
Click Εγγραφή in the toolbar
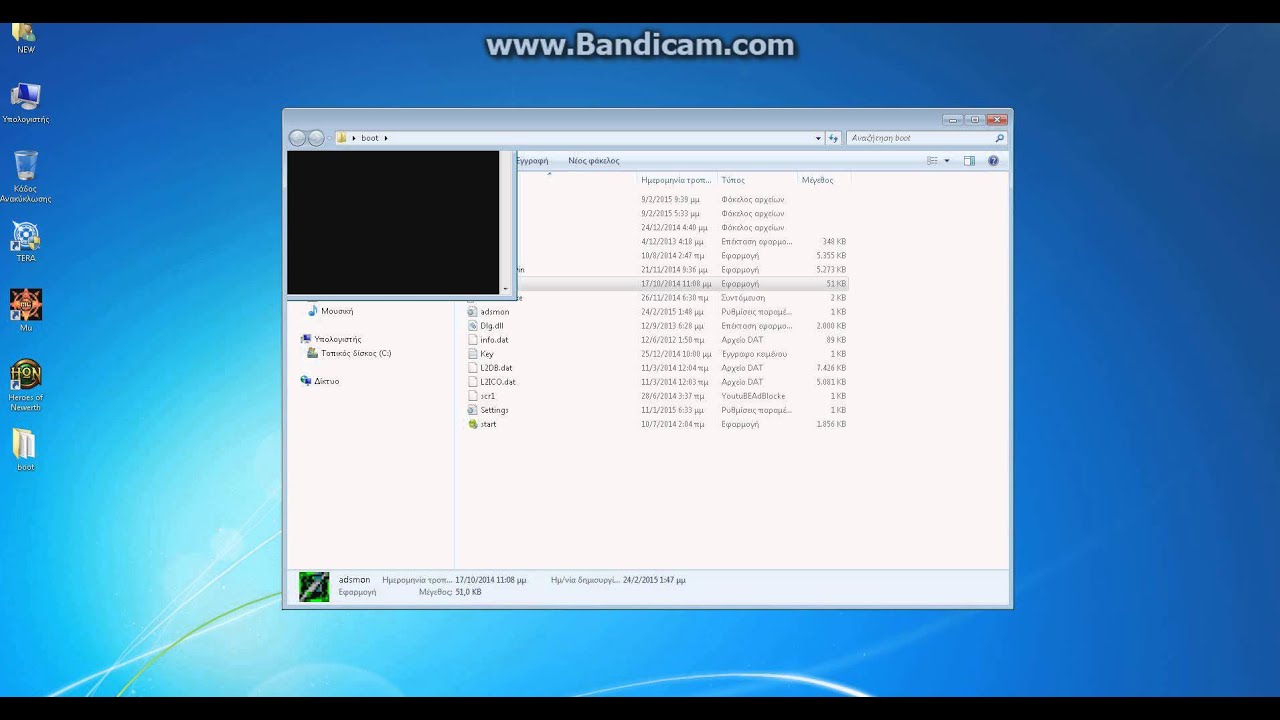coord(532,161)
